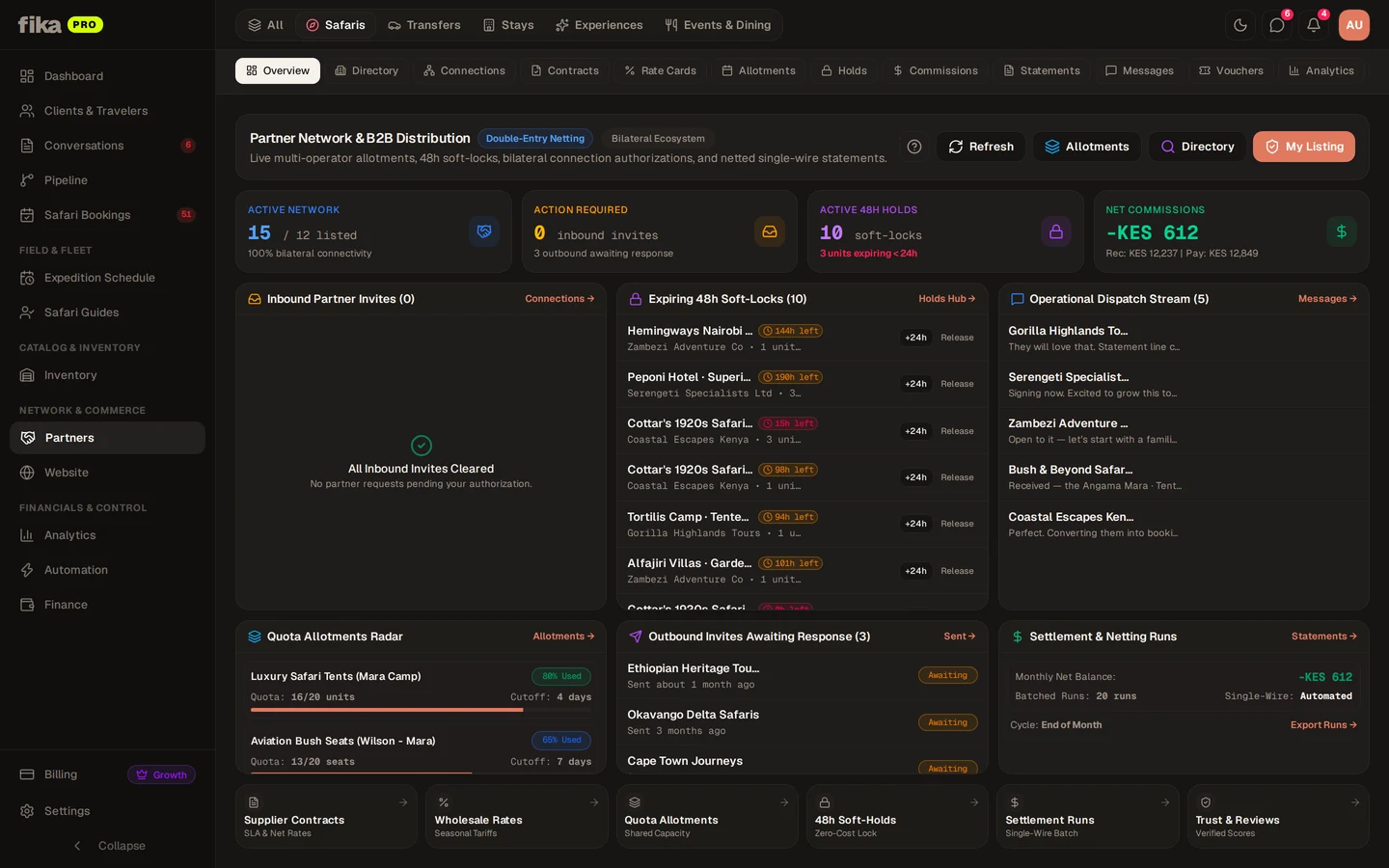
Task: Open Clients & Travelers sidebar item
Action: [x=107, y=111]
